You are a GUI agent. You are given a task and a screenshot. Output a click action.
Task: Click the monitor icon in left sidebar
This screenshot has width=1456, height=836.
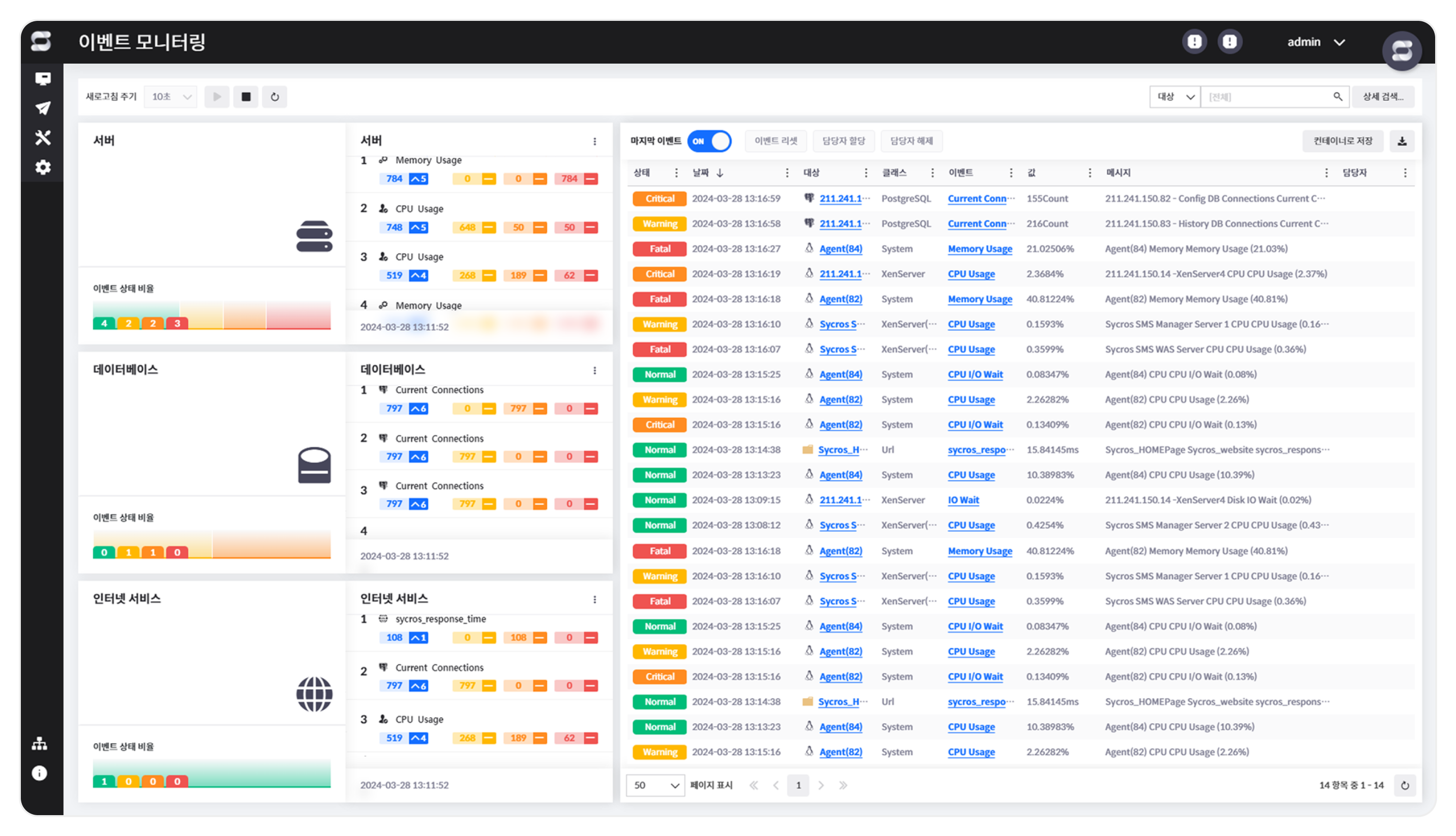click(43, 79)
